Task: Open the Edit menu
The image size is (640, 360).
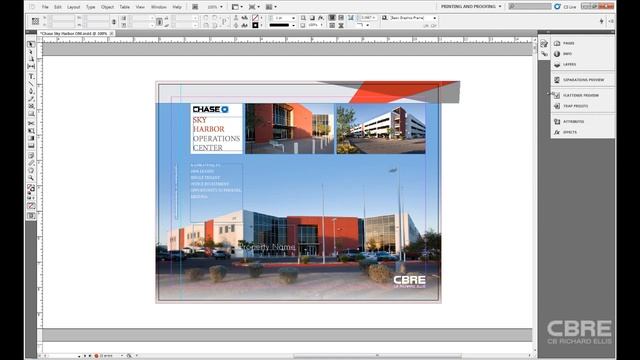Action: pyautogui.click(x=58, y=7)
